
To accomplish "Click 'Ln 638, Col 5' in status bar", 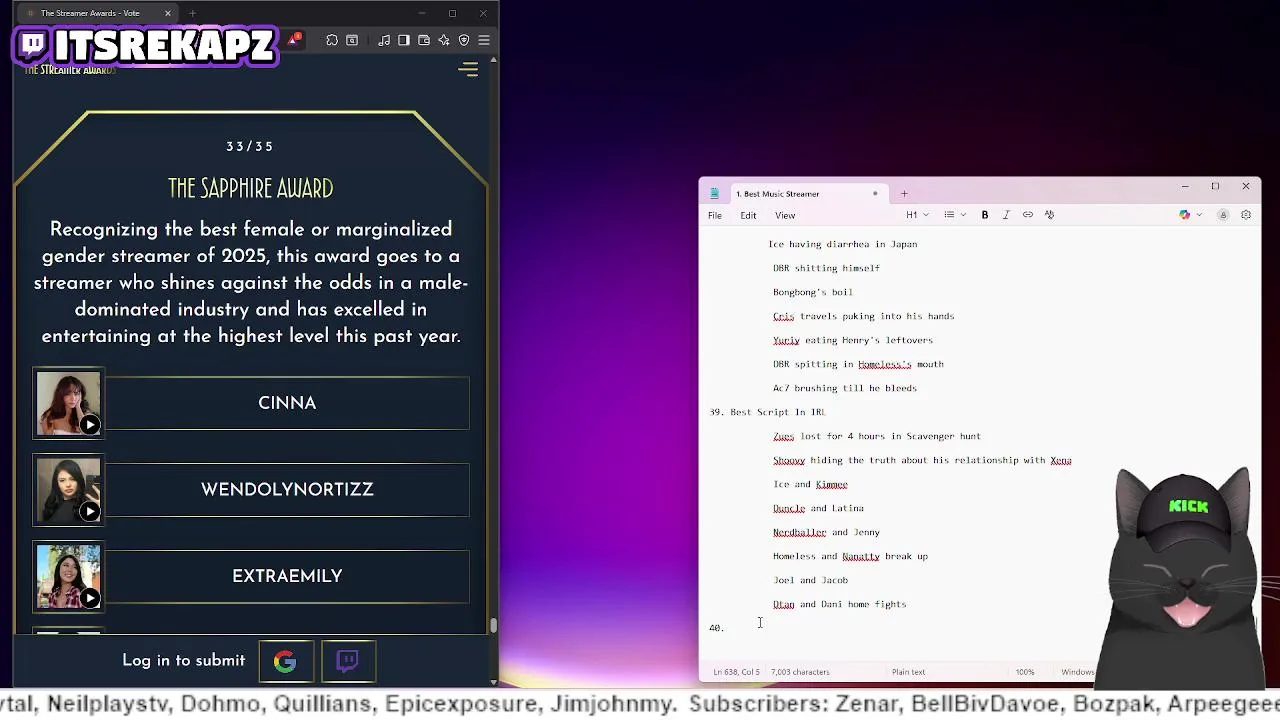I will point(736,672).
